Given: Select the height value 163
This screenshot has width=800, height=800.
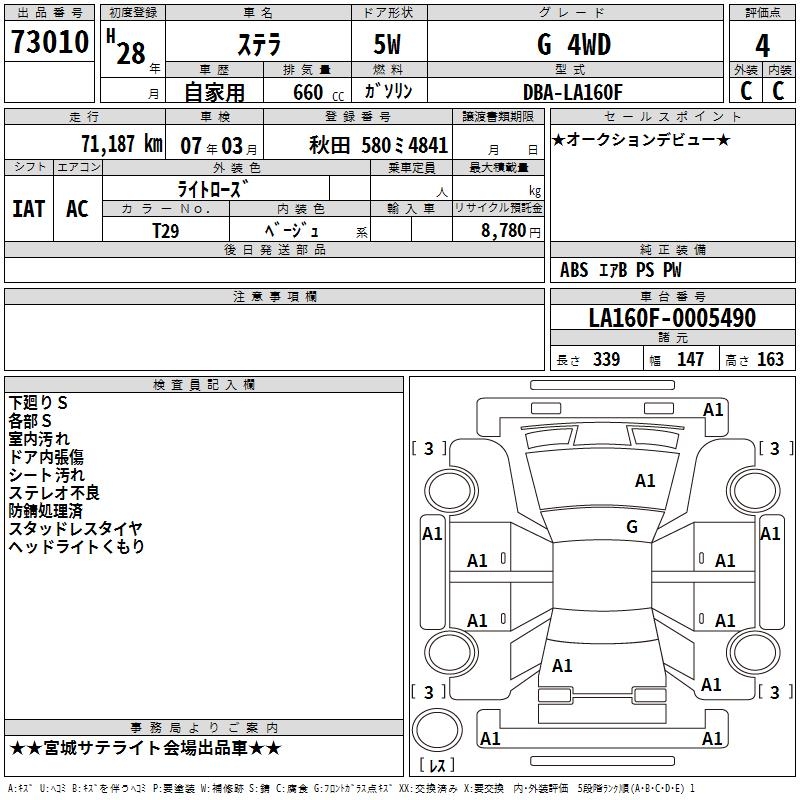Looking at the screenshot, I should (770, 359).
